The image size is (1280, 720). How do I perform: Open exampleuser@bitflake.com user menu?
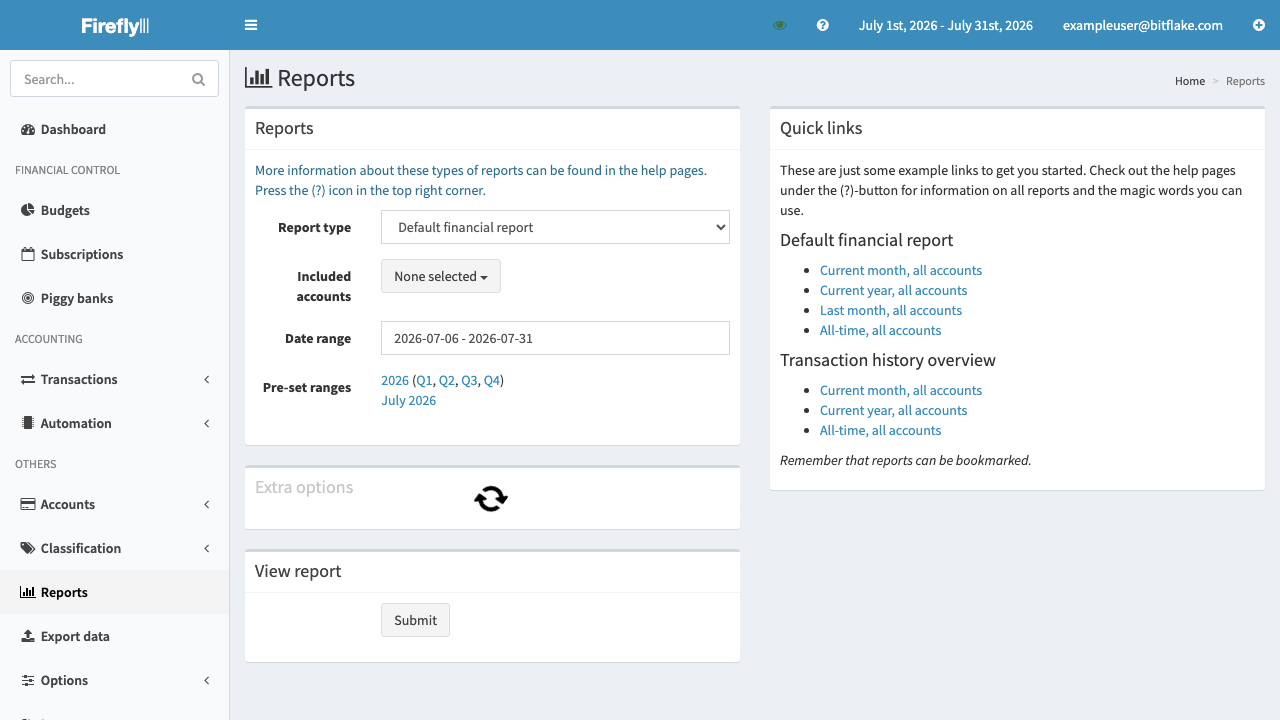[1143, 25]
